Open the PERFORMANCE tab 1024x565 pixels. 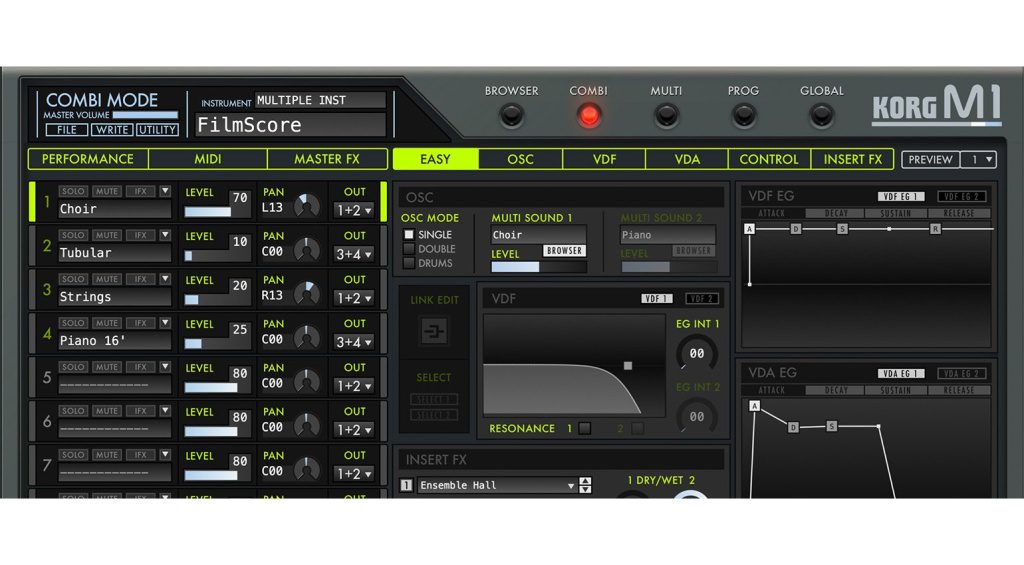coord(88,159)
